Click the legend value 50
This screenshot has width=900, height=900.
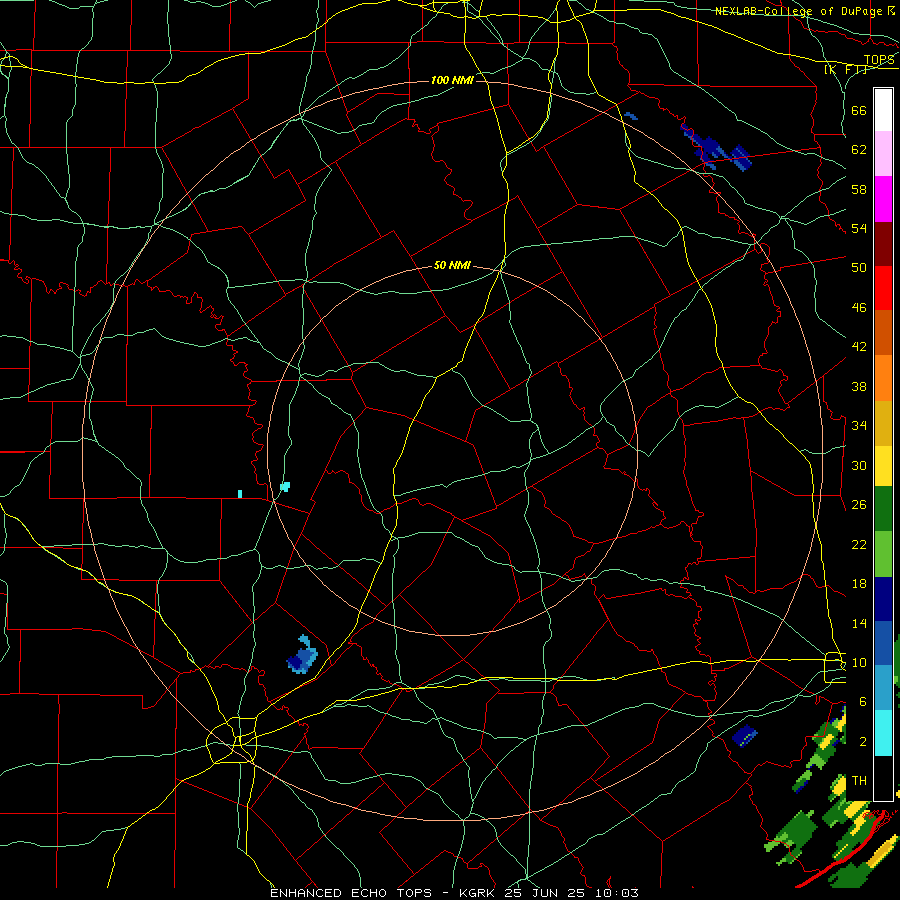tap(859, 267)
